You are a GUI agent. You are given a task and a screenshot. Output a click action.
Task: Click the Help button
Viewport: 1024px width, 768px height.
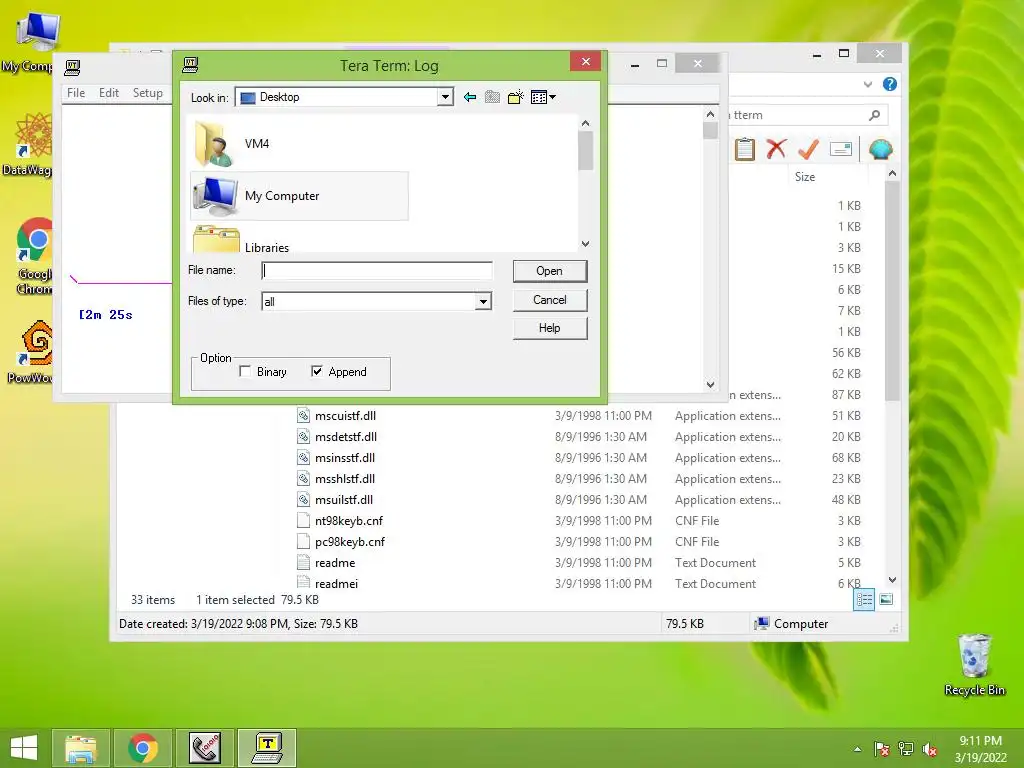(x=550, y=328)
